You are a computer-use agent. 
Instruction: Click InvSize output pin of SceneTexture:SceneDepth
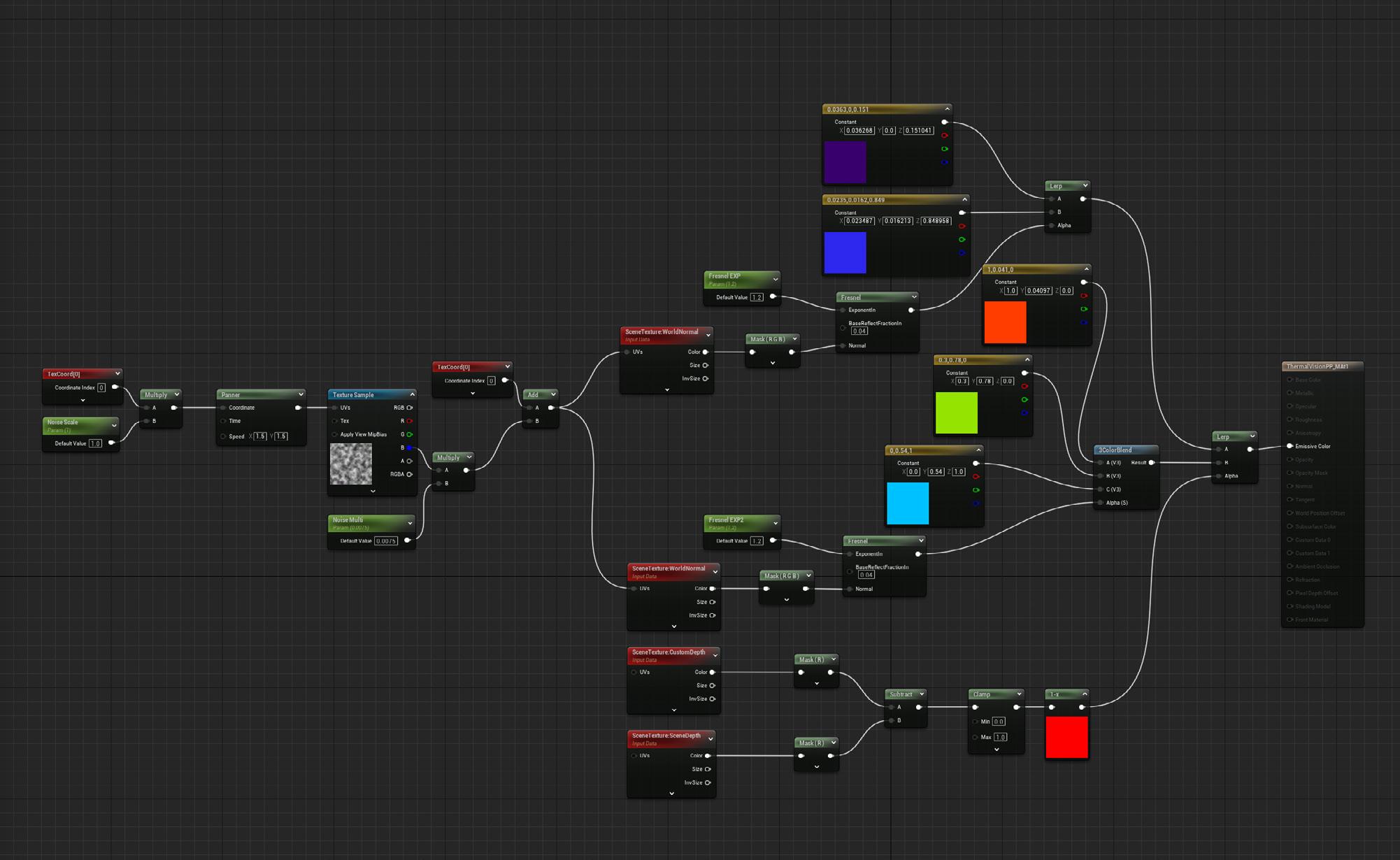[x=708, y=783]
